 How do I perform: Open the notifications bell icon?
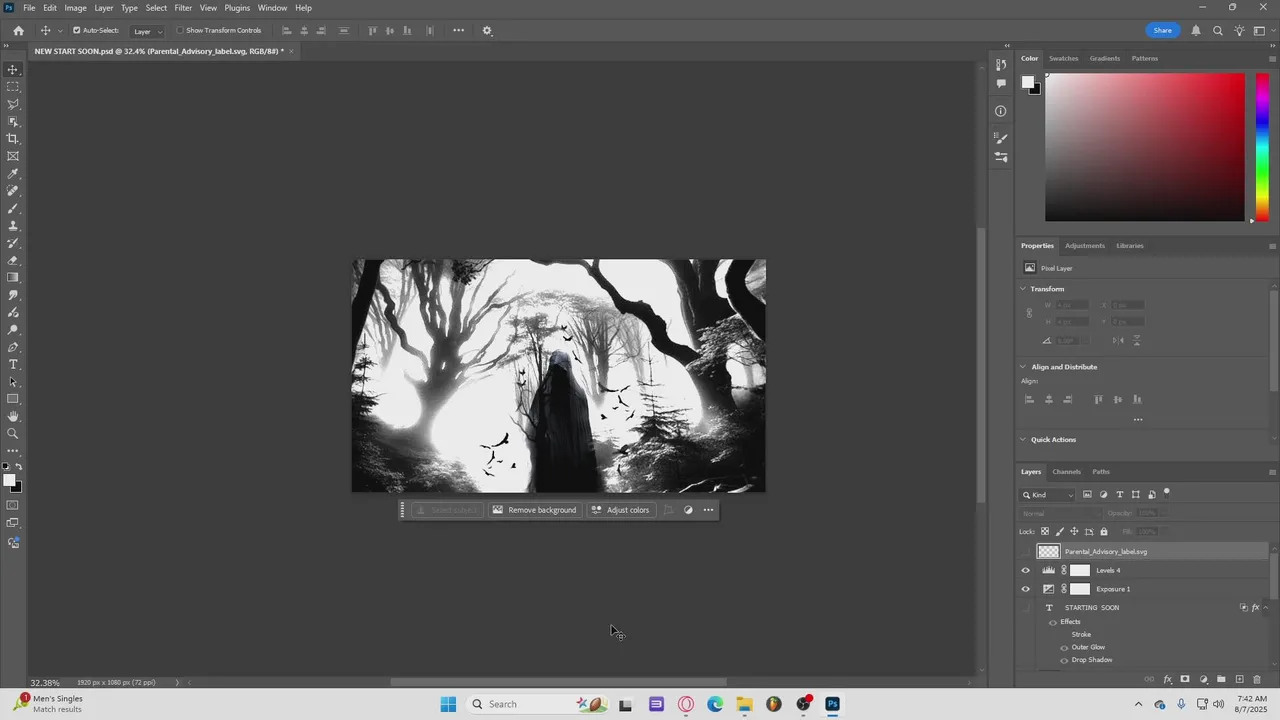[1195, 30]
